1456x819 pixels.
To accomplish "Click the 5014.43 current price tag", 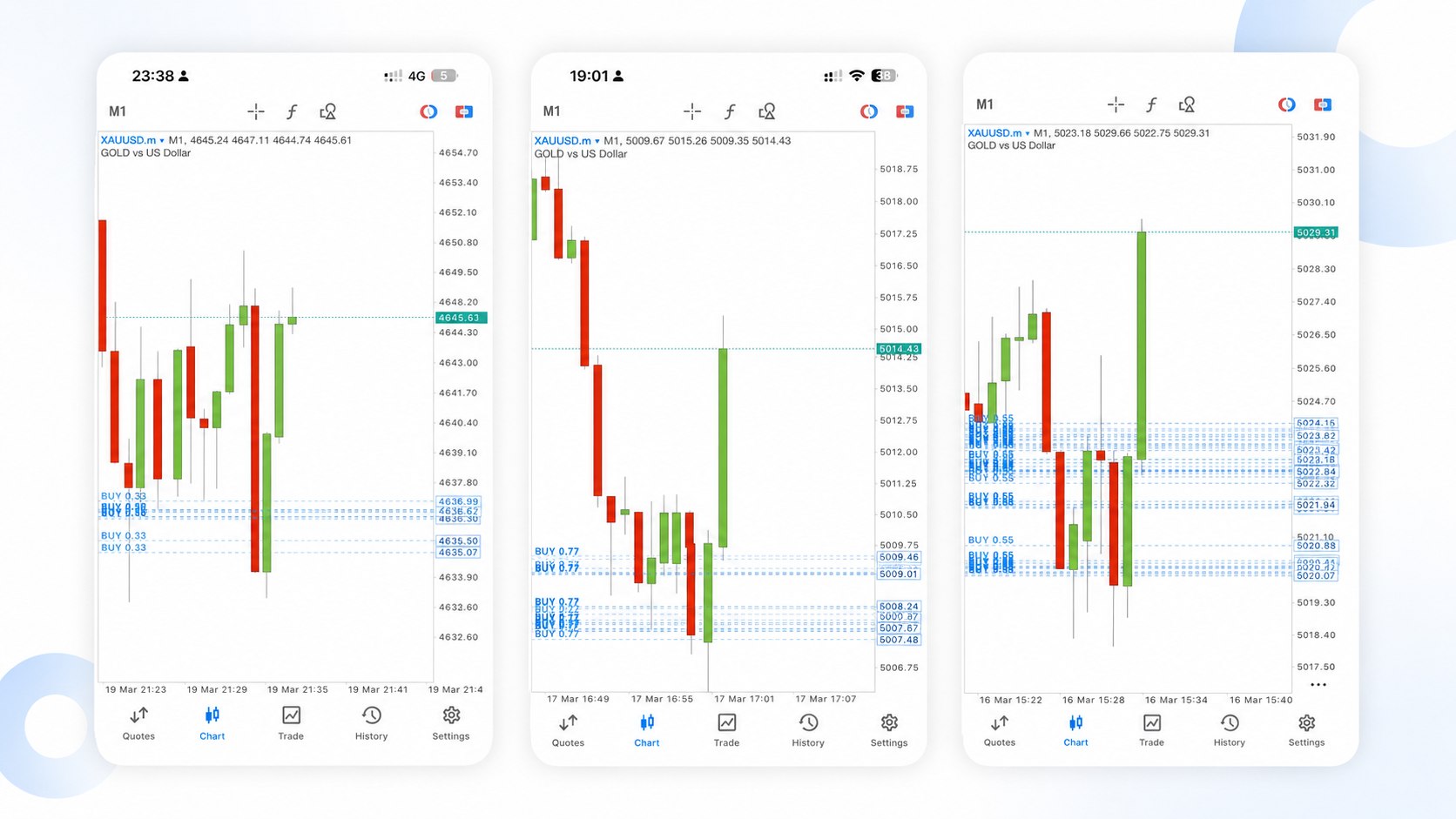I will (x=900, y=349).
